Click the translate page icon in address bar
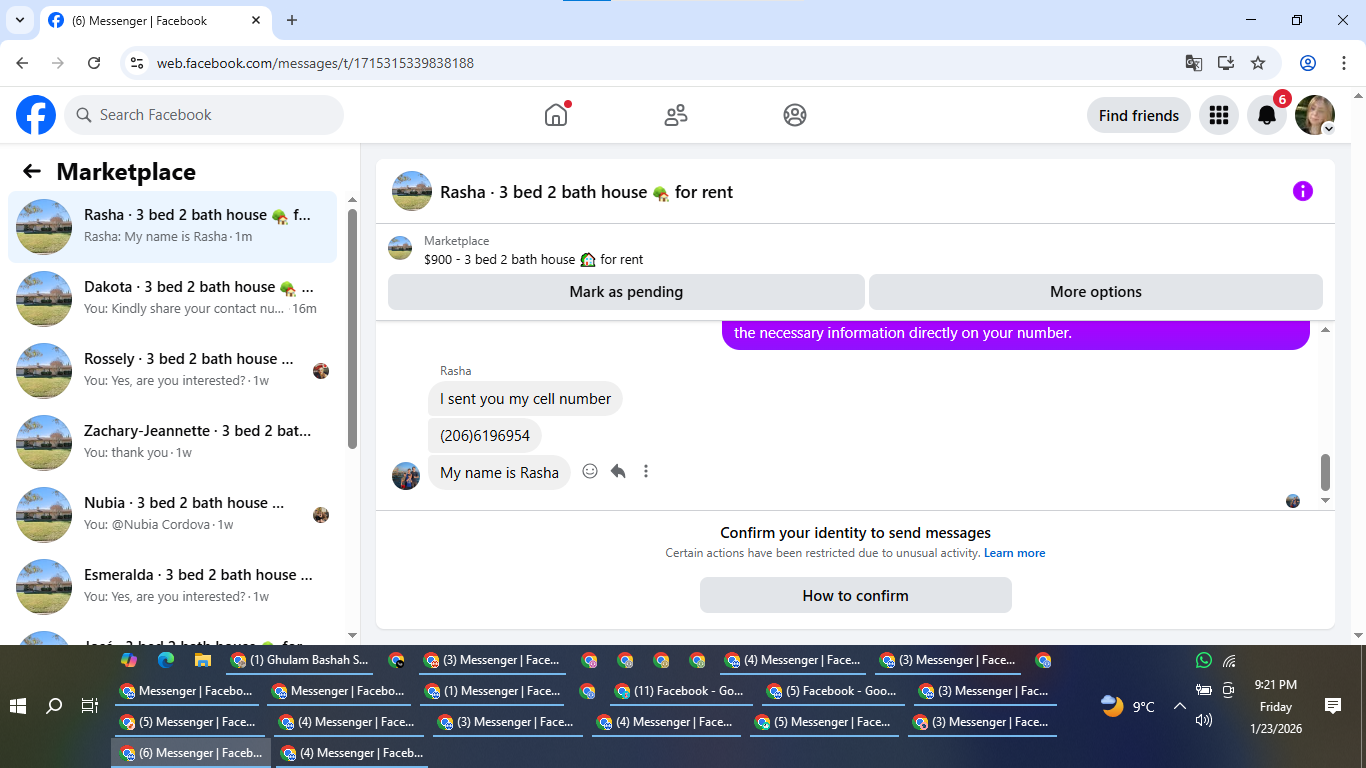This screenshot has width=1366, height=768. (1194, 63)
